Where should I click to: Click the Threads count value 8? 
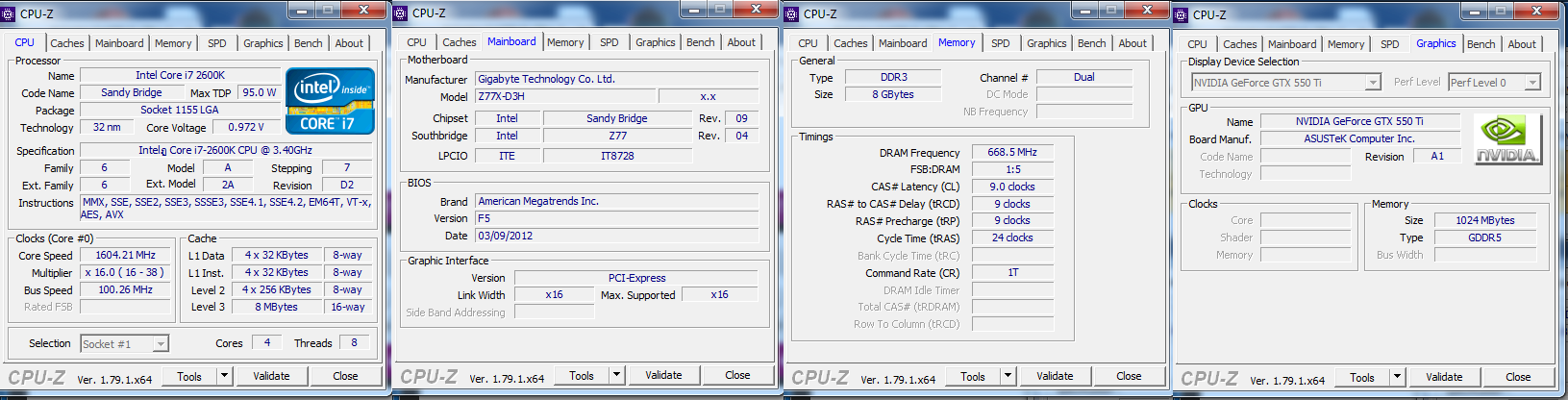[x=354, y=343]
